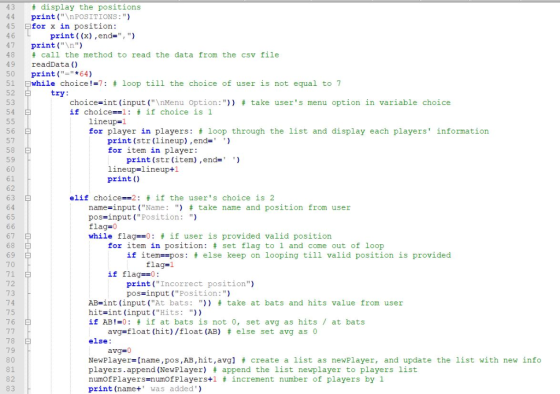This screenshot has width=560, height=394.
Task: Click the 'flag=1' assignment on line 70
Action: tap(160, 265)
